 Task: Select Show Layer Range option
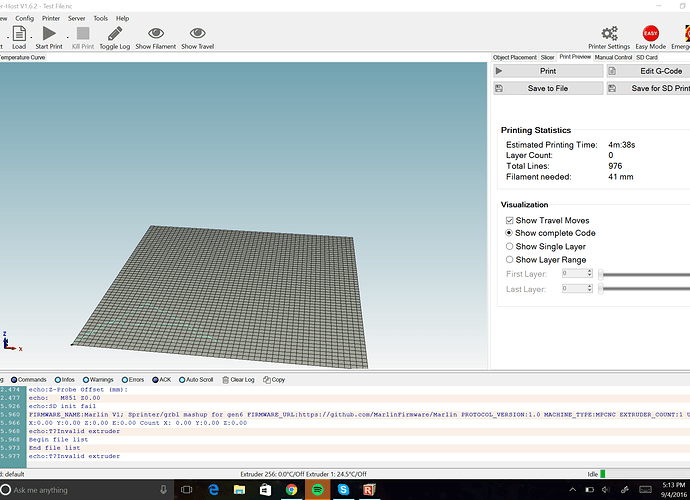509,260
